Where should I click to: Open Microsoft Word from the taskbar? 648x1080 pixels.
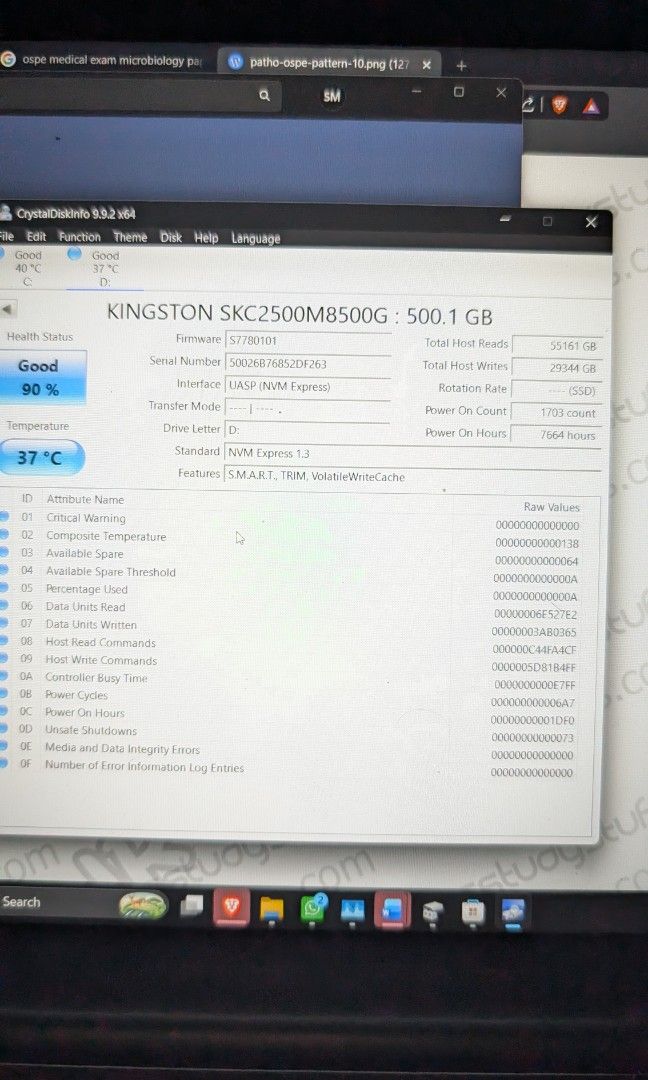393,911
